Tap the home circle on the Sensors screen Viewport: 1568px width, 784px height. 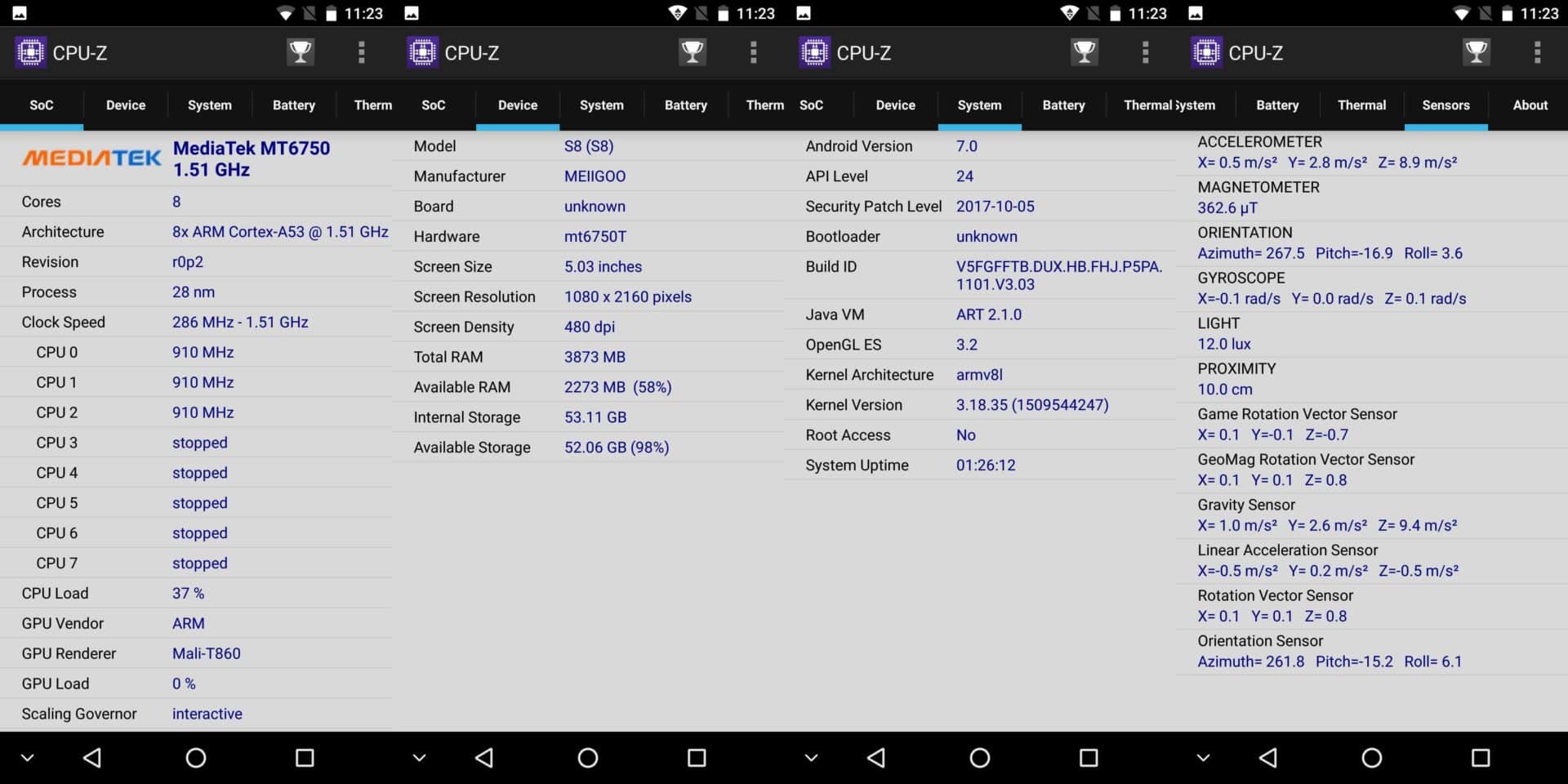(1372, 758)
